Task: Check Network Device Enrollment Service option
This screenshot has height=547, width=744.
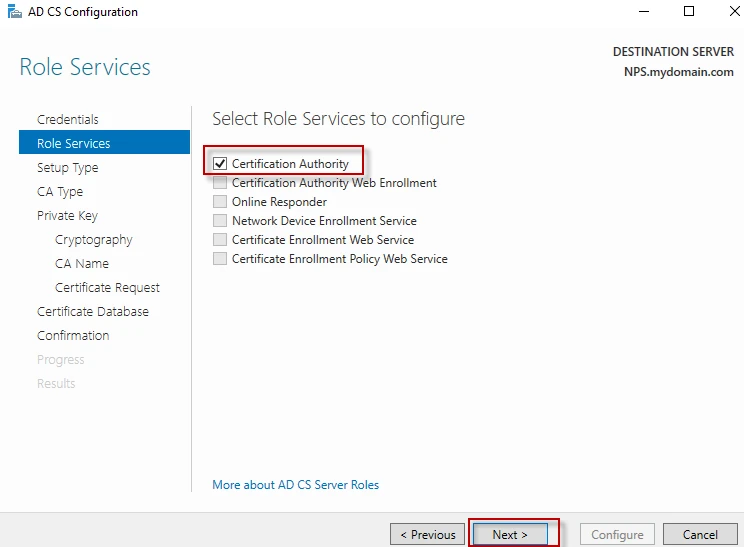Action: (x=220, y=221)
